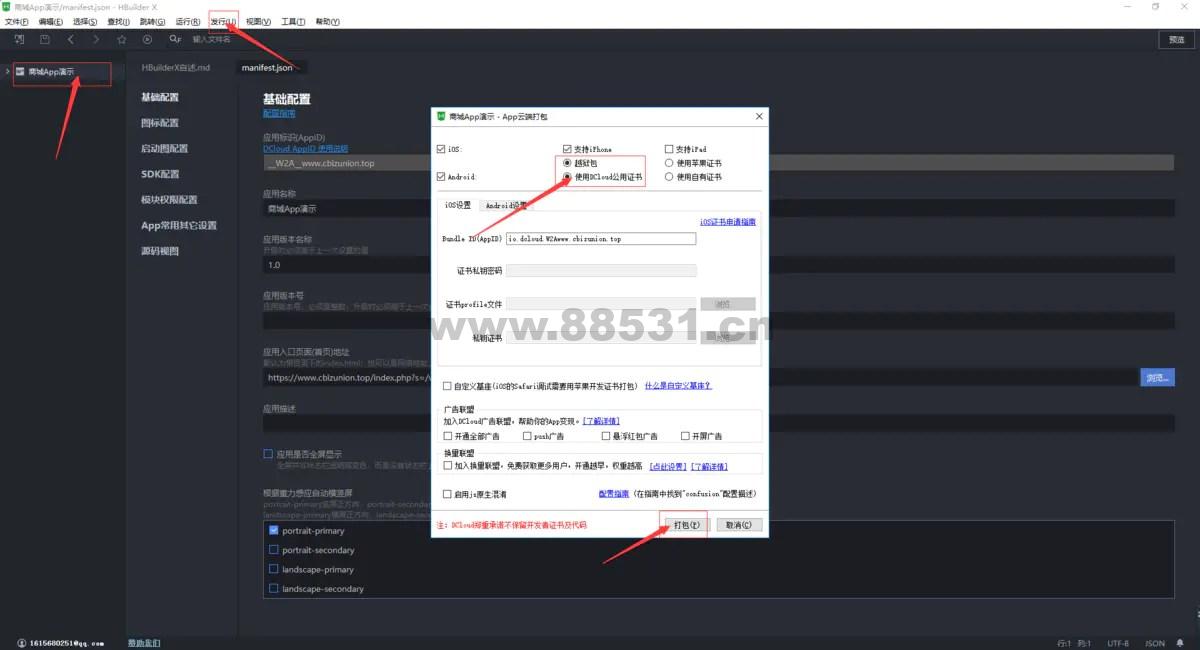The image size is (1200, 650).
Task: Open the 跳转(G) menu
Action: 153,21
